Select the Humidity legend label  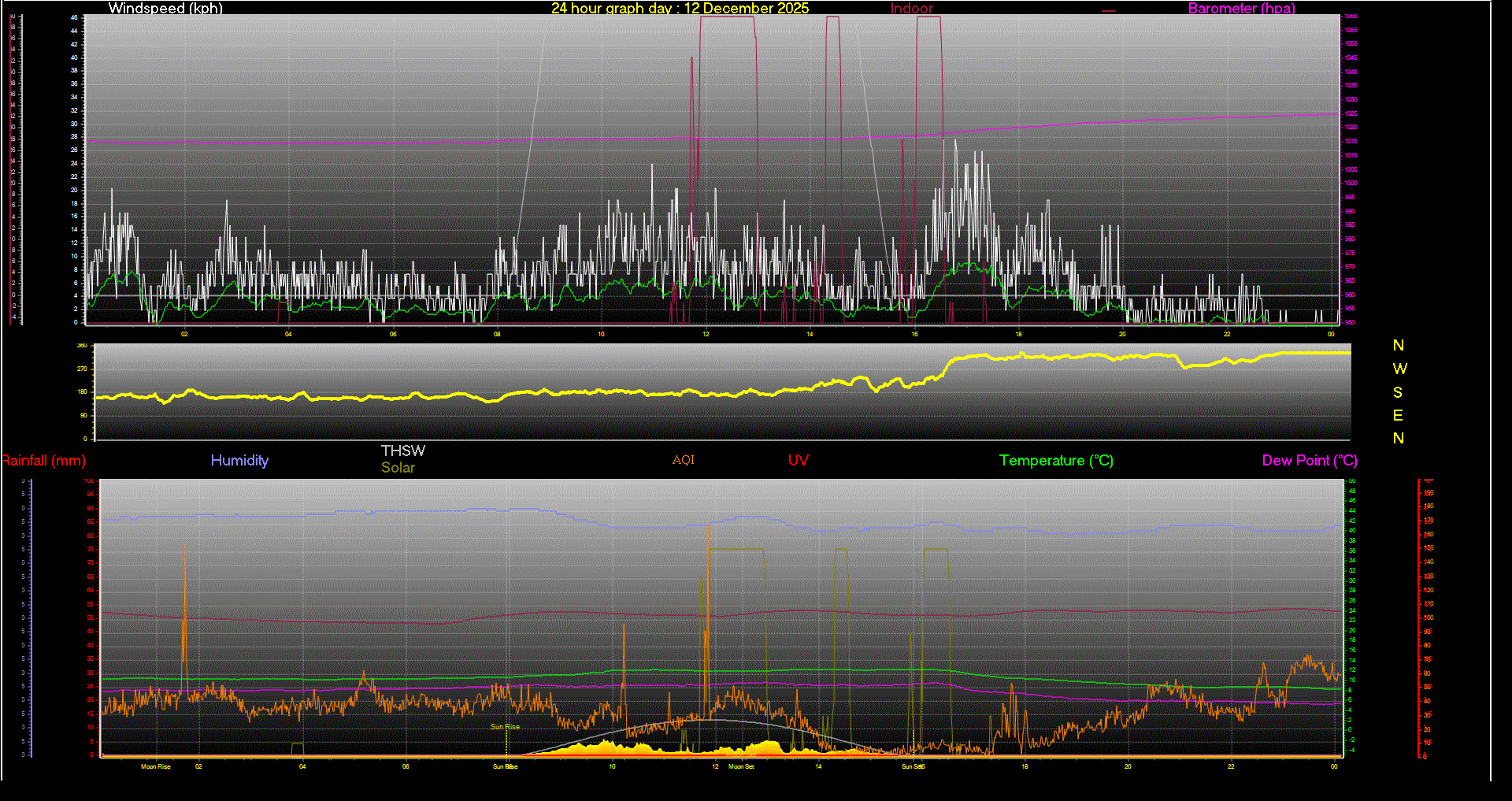click(239, 461)
